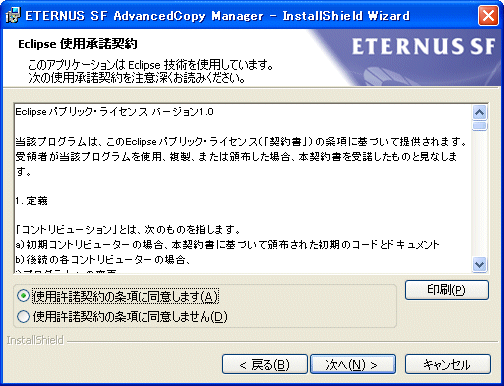Click the line 'b) 後続の各コントリビューターの場合'
The width and height of the screenshot is (504, 386).
[x=103, y=259]
